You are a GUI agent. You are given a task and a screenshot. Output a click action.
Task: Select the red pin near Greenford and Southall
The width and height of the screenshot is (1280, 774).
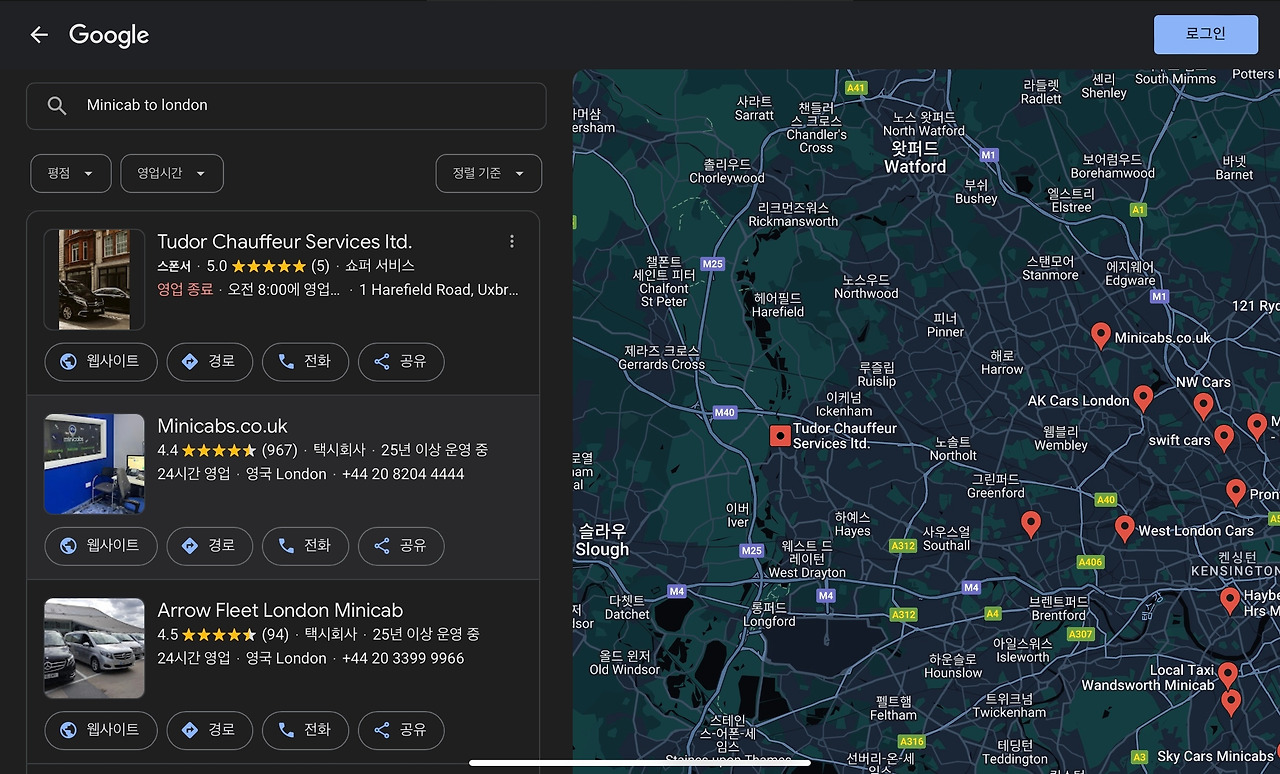(1031, 524)
